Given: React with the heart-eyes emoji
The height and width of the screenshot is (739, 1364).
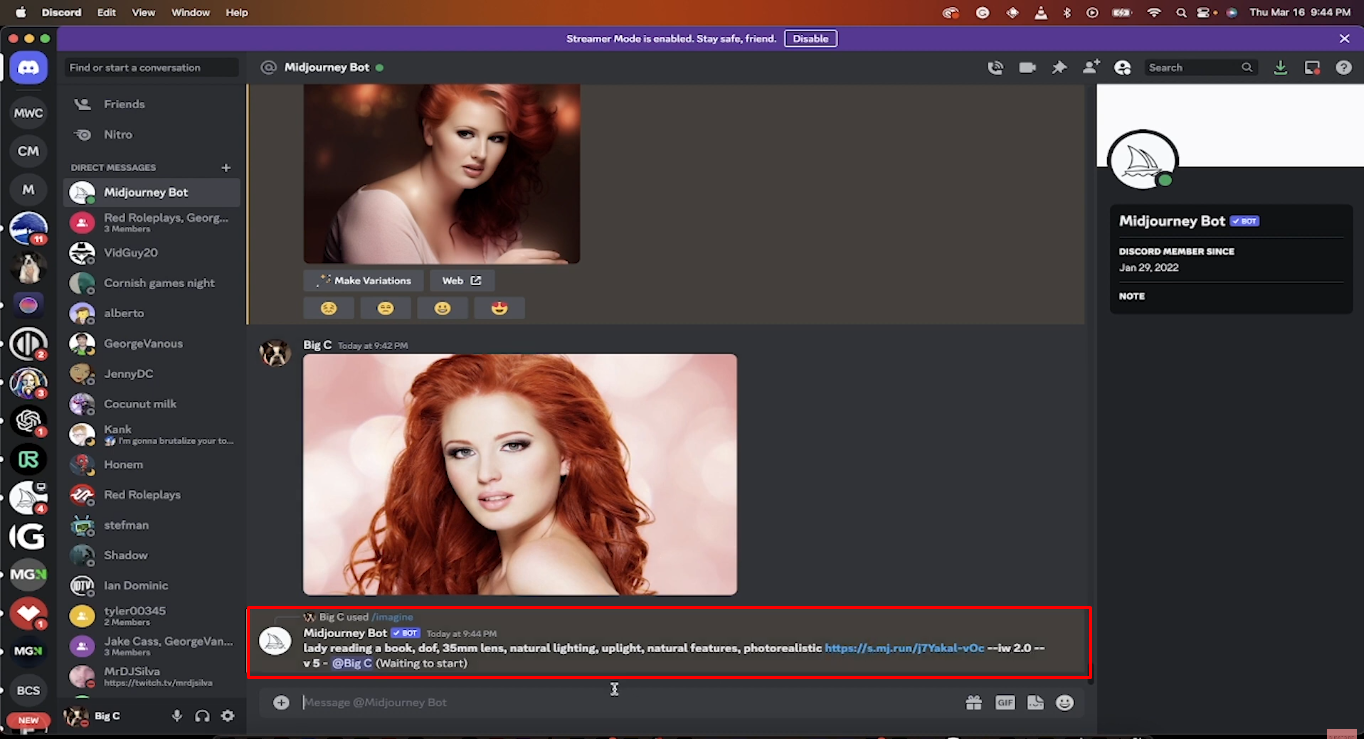Looking at the screenshot, I should pos(499,308).
